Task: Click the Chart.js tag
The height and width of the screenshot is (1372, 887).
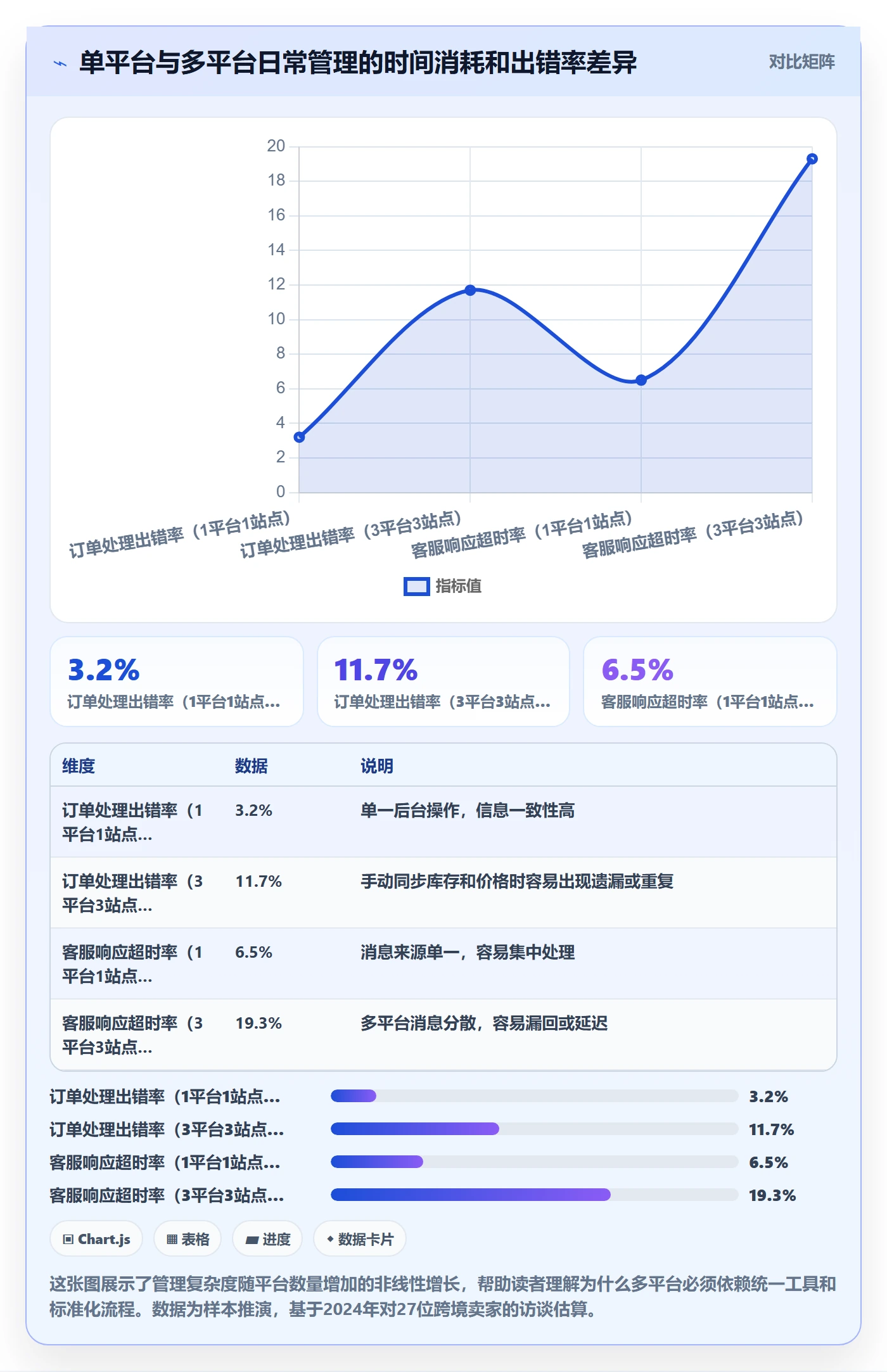Action: (96, 1239)
